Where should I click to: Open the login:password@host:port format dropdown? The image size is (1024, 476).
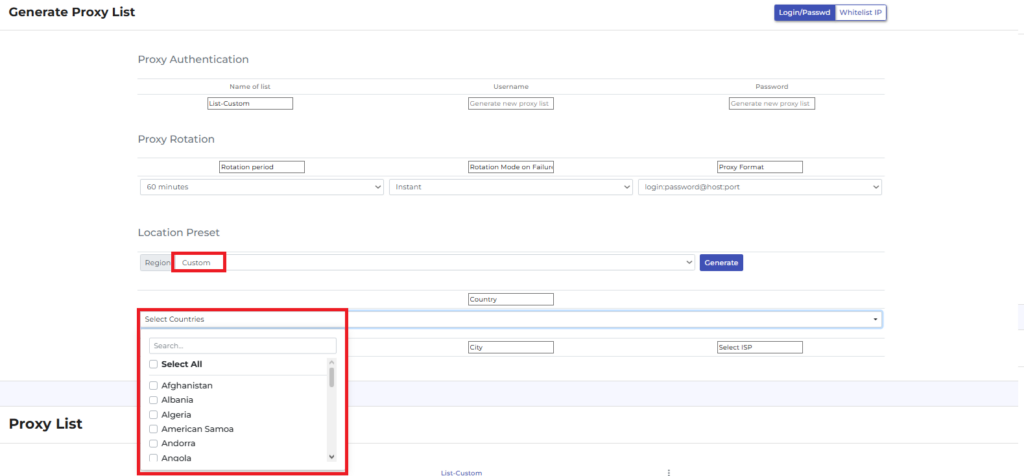759,187
